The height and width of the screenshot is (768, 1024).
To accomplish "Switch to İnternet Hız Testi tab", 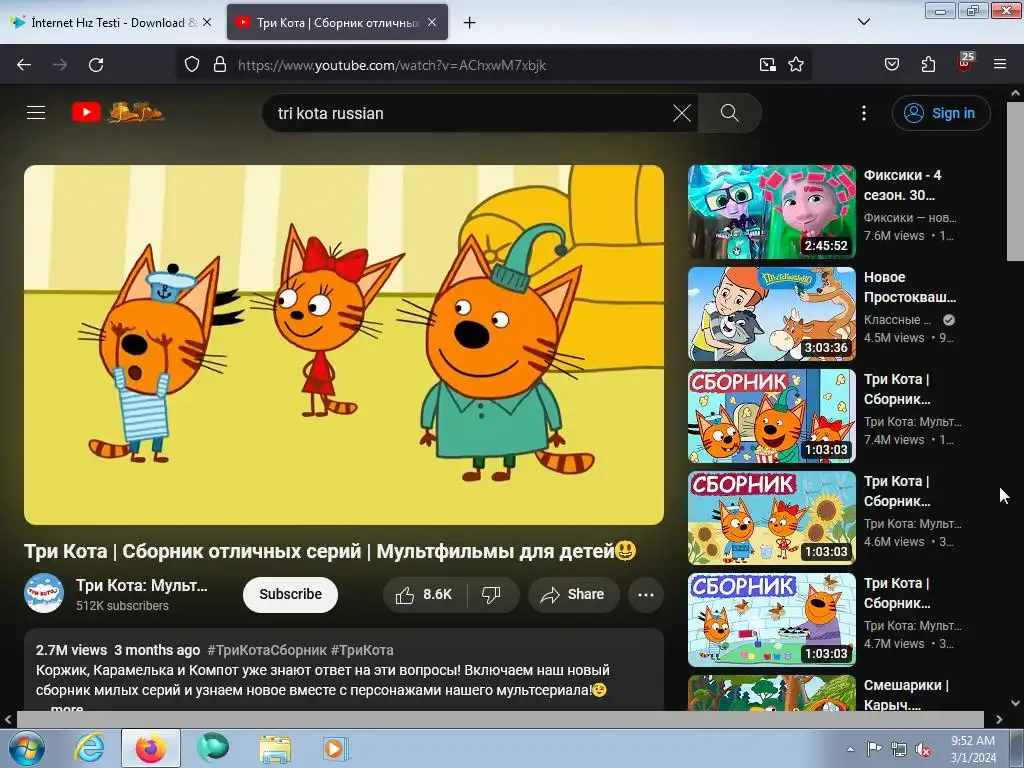I will [108, 23].
